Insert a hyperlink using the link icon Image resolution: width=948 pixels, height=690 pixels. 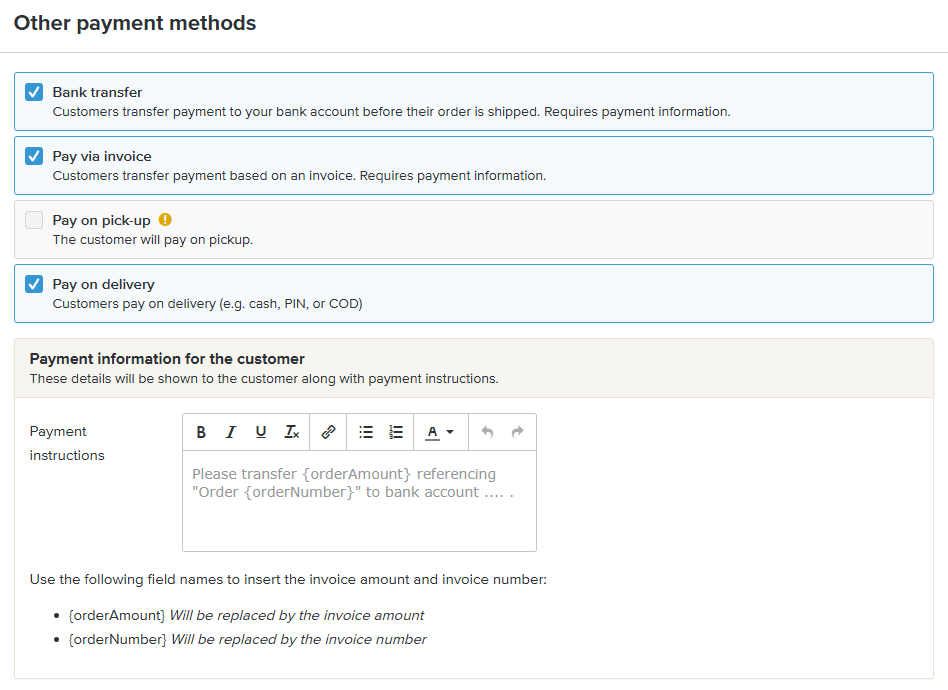tap(328, 432)
